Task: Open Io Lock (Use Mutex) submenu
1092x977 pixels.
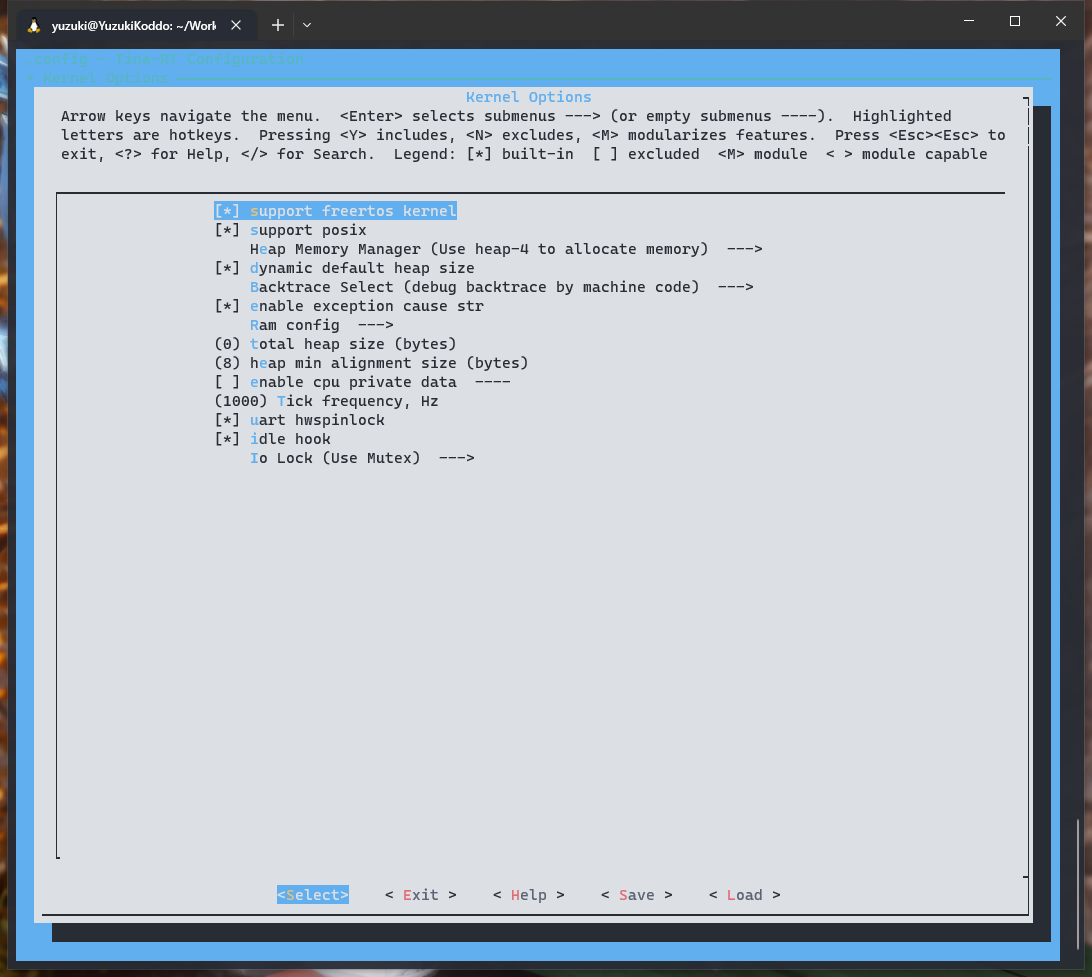Action: coord(361,458)
